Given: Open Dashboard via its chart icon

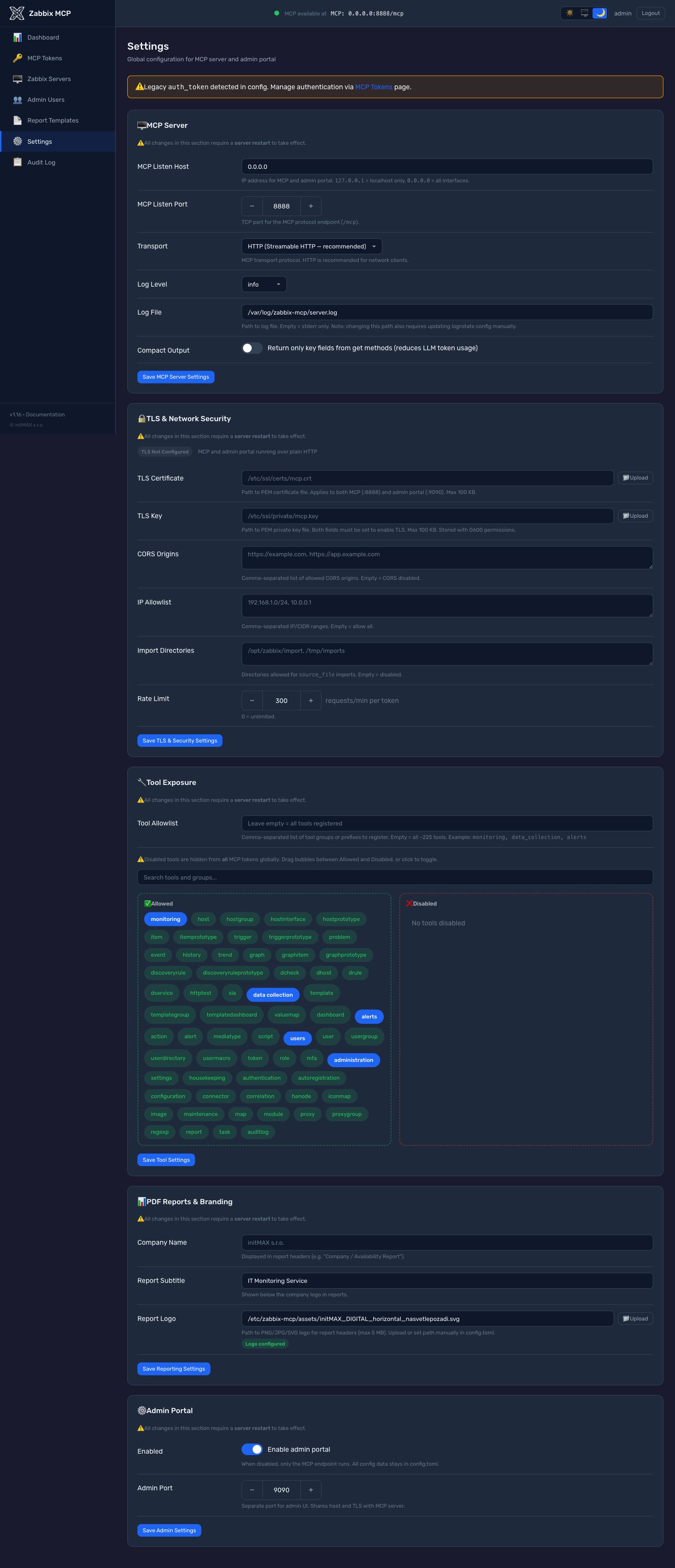Looking at the screenshot, I should click(x=18, y=38).
